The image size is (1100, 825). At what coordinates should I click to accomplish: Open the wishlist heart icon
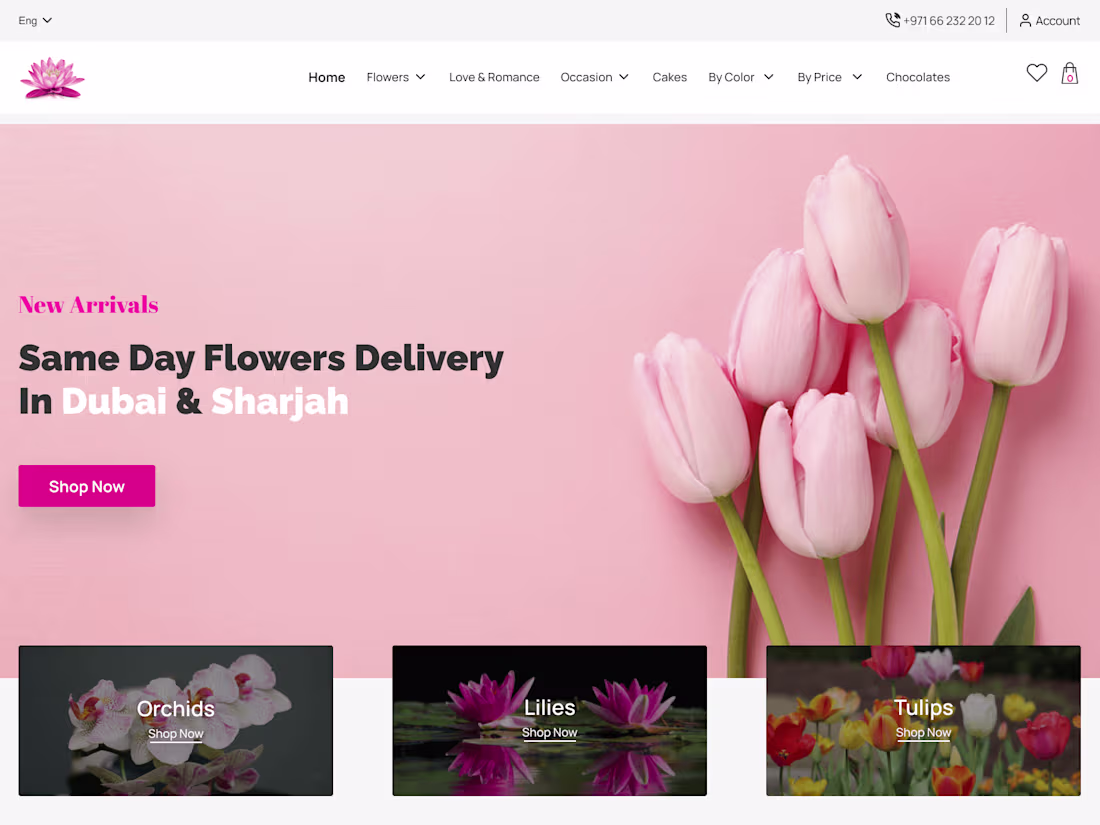click(1036, 72)
